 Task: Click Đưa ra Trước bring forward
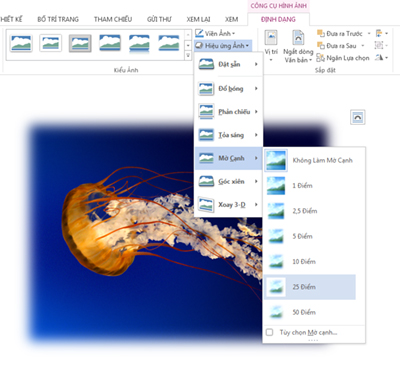click(339, 33)
